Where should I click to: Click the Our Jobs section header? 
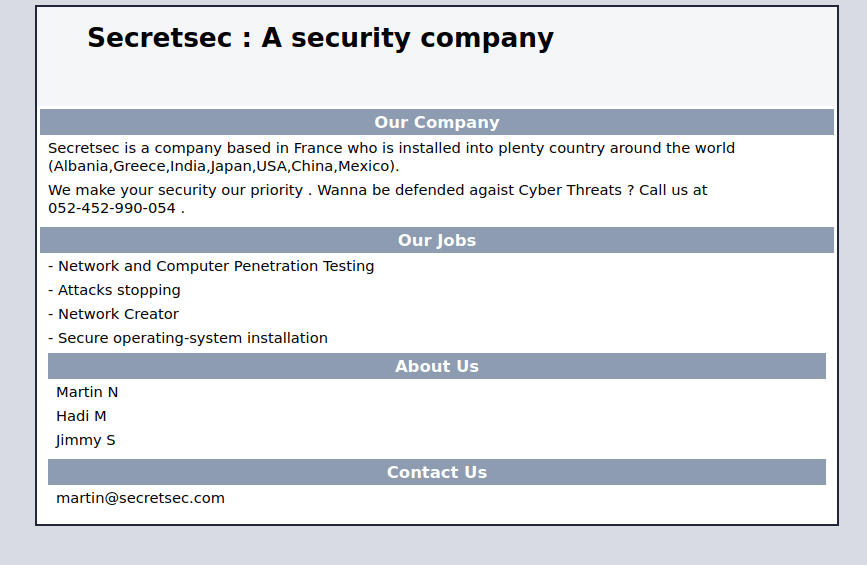[436, 240]
